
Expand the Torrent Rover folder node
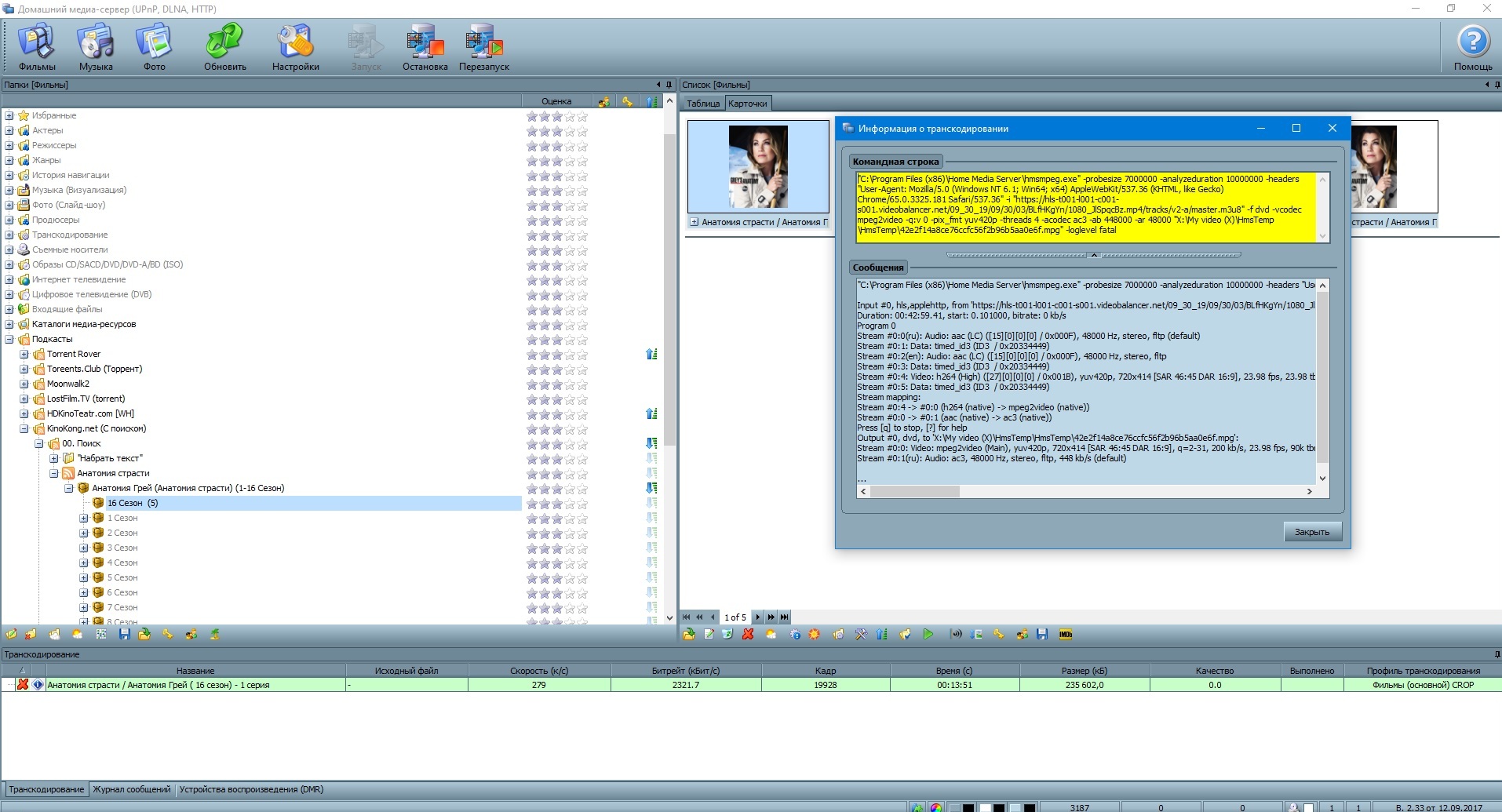(x=24, y=355)
